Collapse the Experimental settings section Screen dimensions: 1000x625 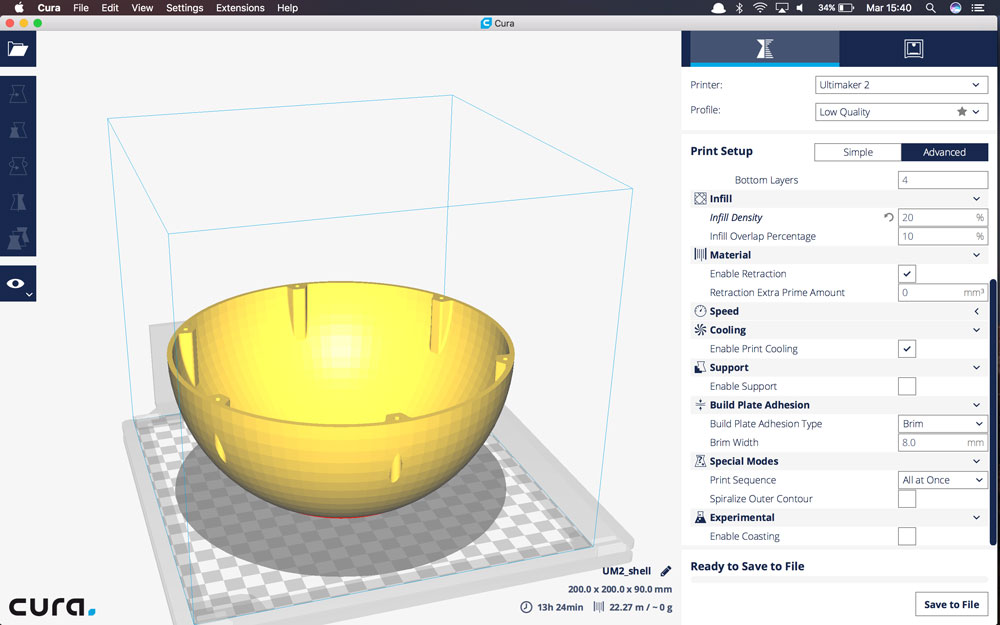976,517
